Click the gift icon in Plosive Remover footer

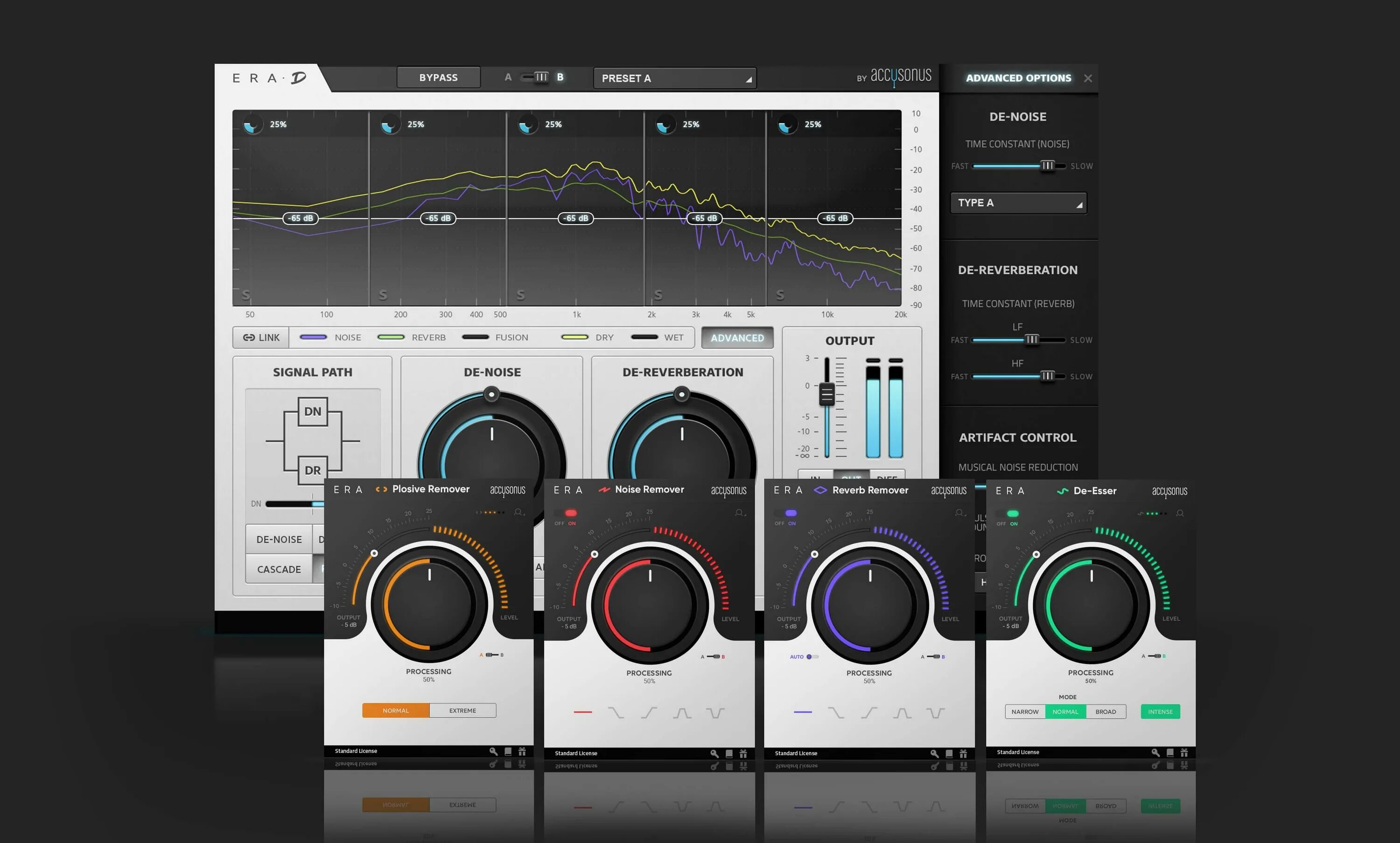522,751
